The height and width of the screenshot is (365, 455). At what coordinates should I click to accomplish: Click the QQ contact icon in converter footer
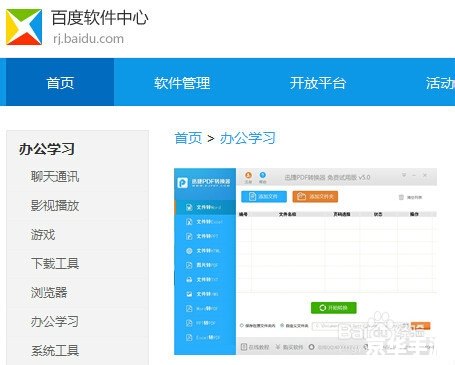[x=311, y=347]
